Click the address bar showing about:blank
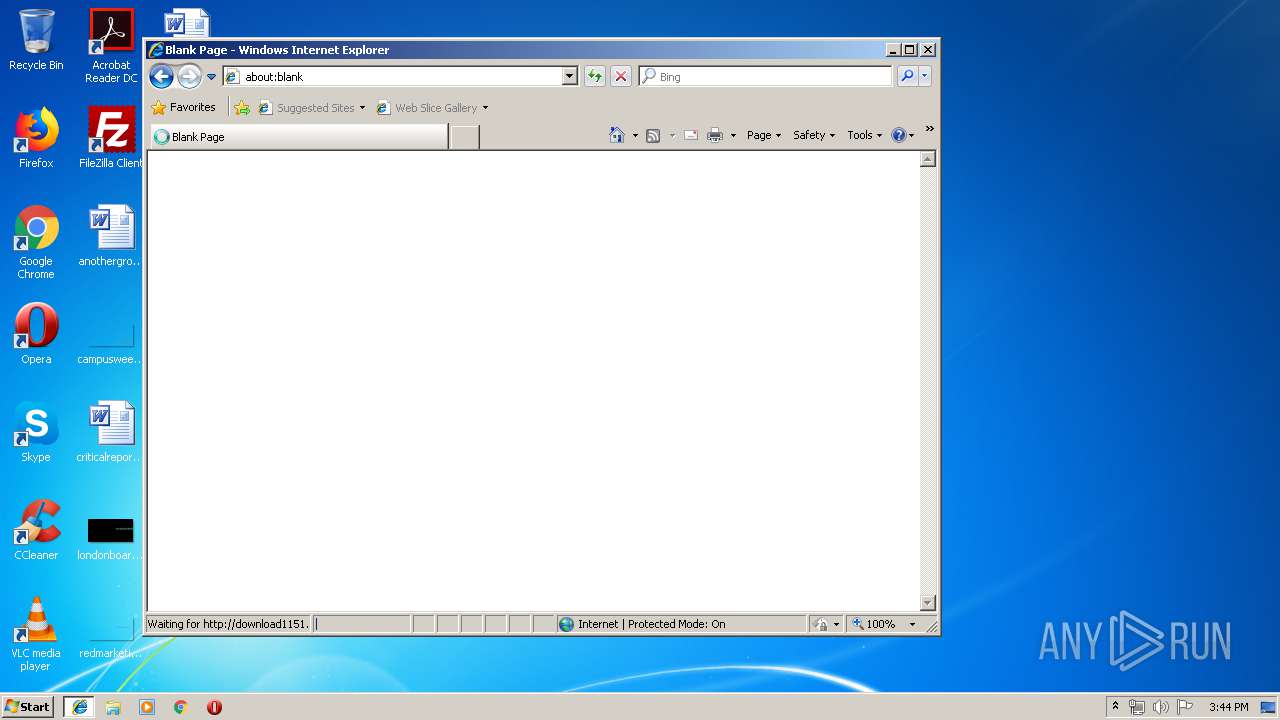The image size is (1280, 720). click(391, 76)
